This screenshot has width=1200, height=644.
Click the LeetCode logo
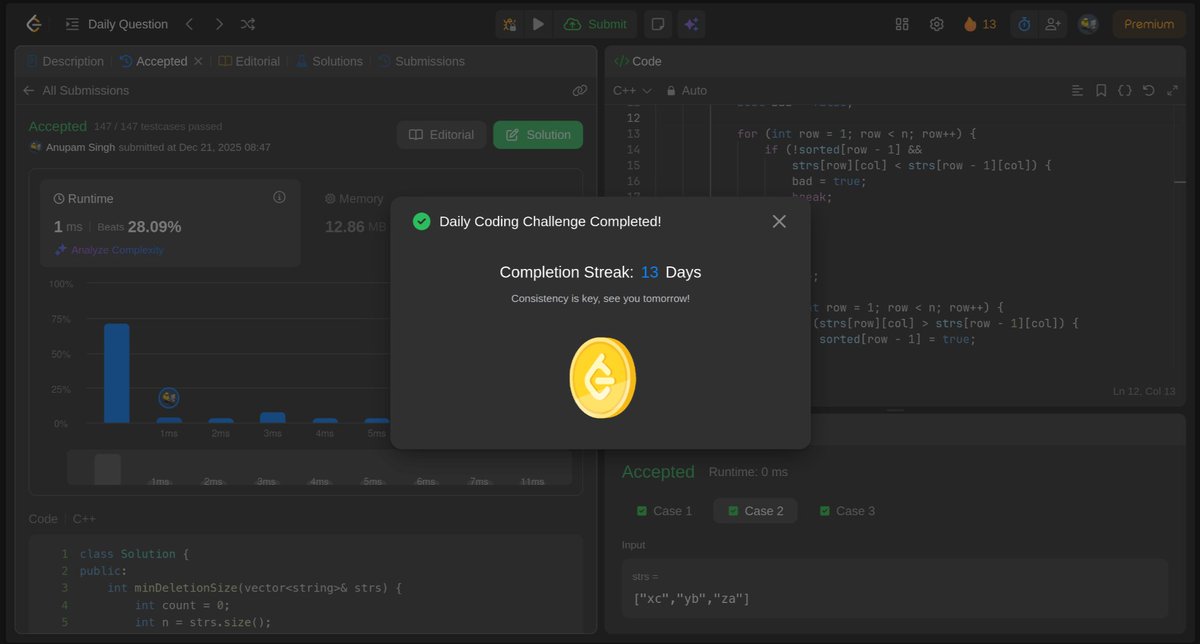click(34, 24)
